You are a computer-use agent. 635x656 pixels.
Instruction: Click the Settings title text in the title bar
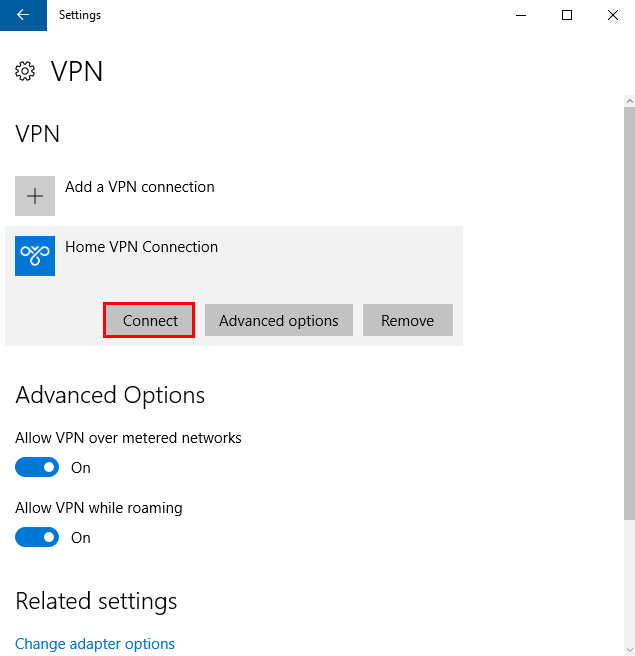(80, 15)
